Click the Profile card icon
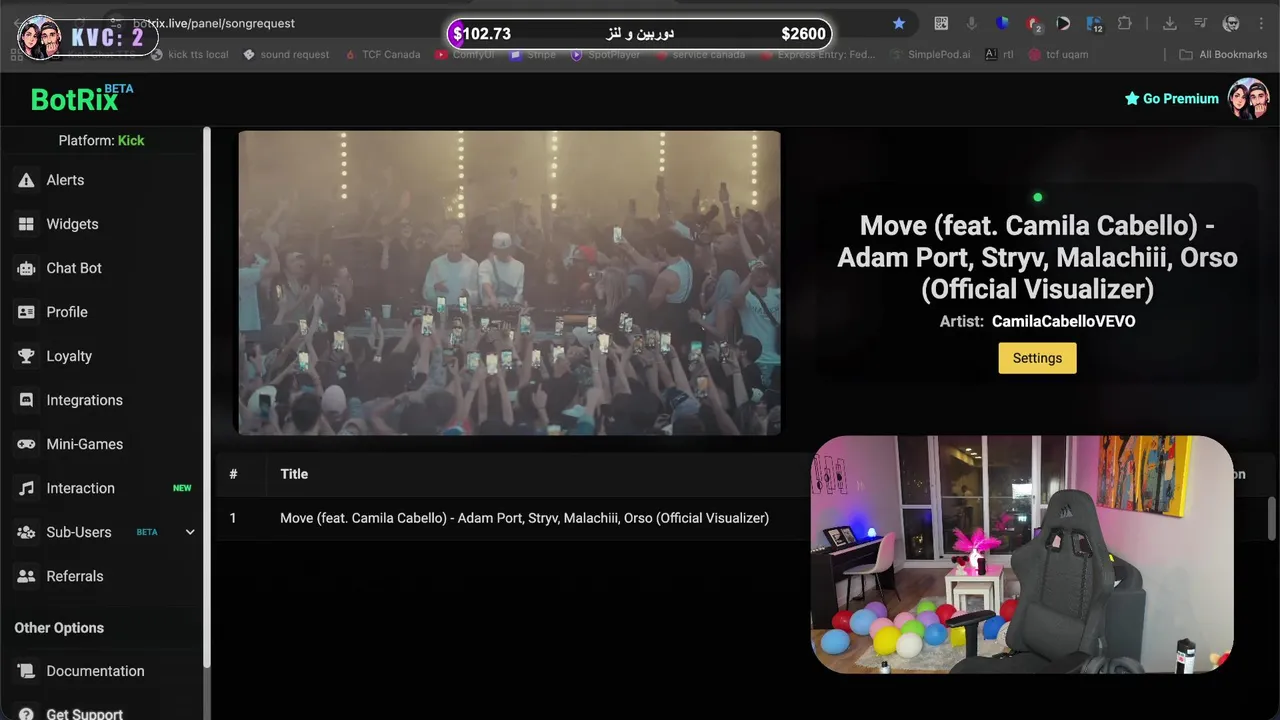Viewport: 1280px width, 720px height. coord(26,312)
